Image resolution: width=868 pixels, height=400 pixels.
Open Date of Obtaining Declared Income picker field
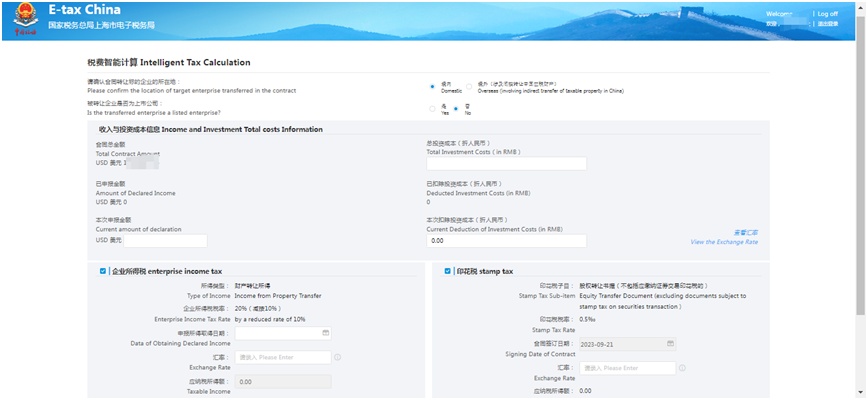coord(283,333)
